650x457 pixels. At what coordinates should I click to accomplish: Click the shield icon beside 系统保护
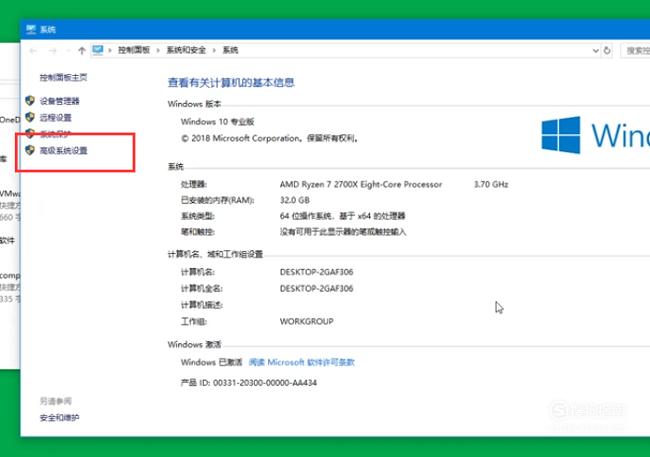[30, 134]
